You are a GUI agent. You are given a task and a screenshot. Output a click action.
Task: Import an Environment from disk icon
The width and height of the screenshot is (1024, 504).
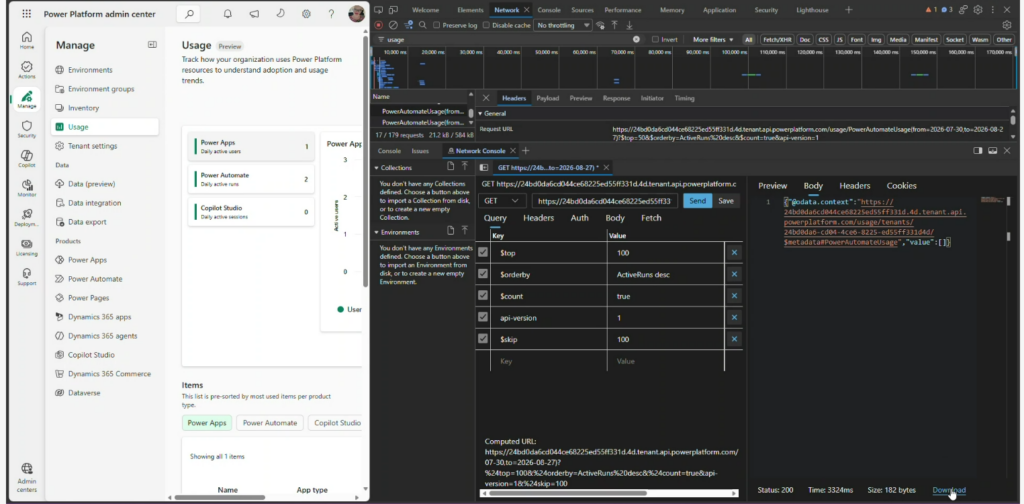[465, 231]
